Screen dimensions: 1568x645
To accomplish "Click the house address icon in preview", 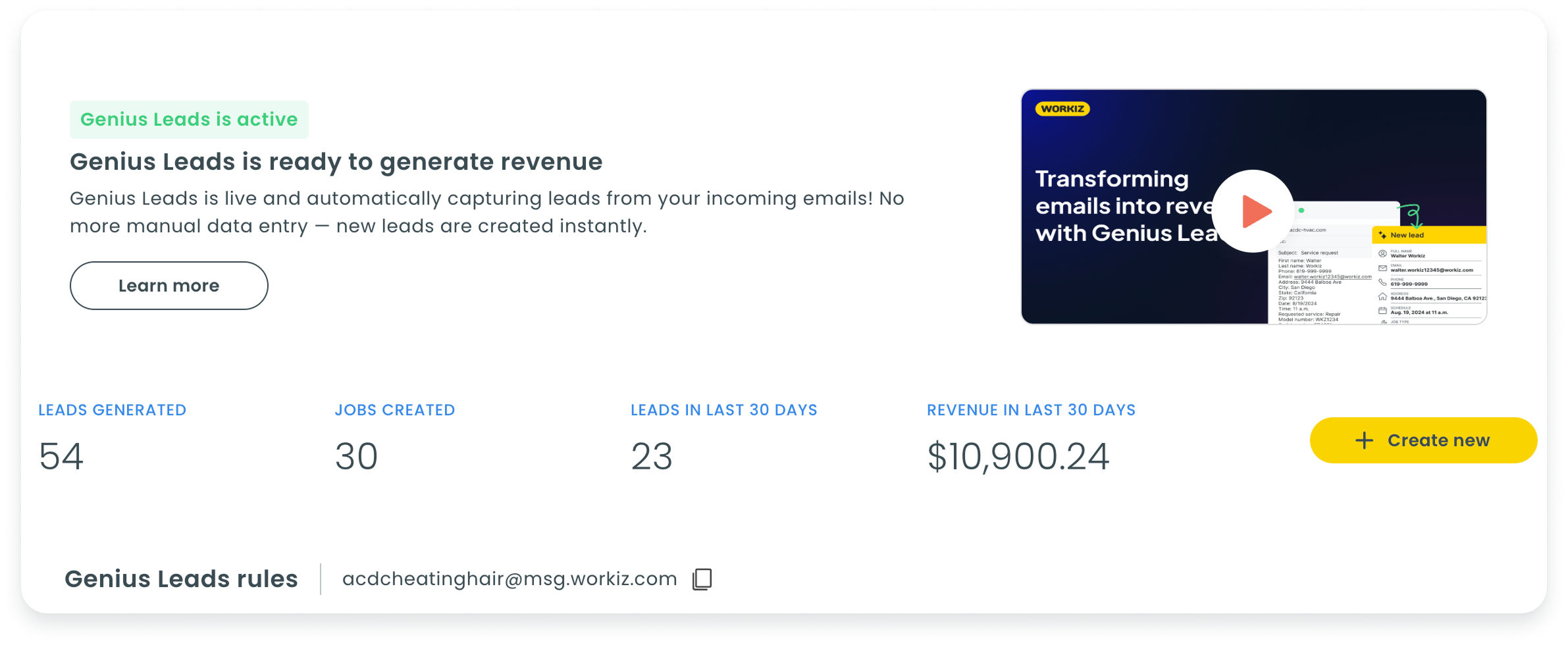I will [1382, 297].
